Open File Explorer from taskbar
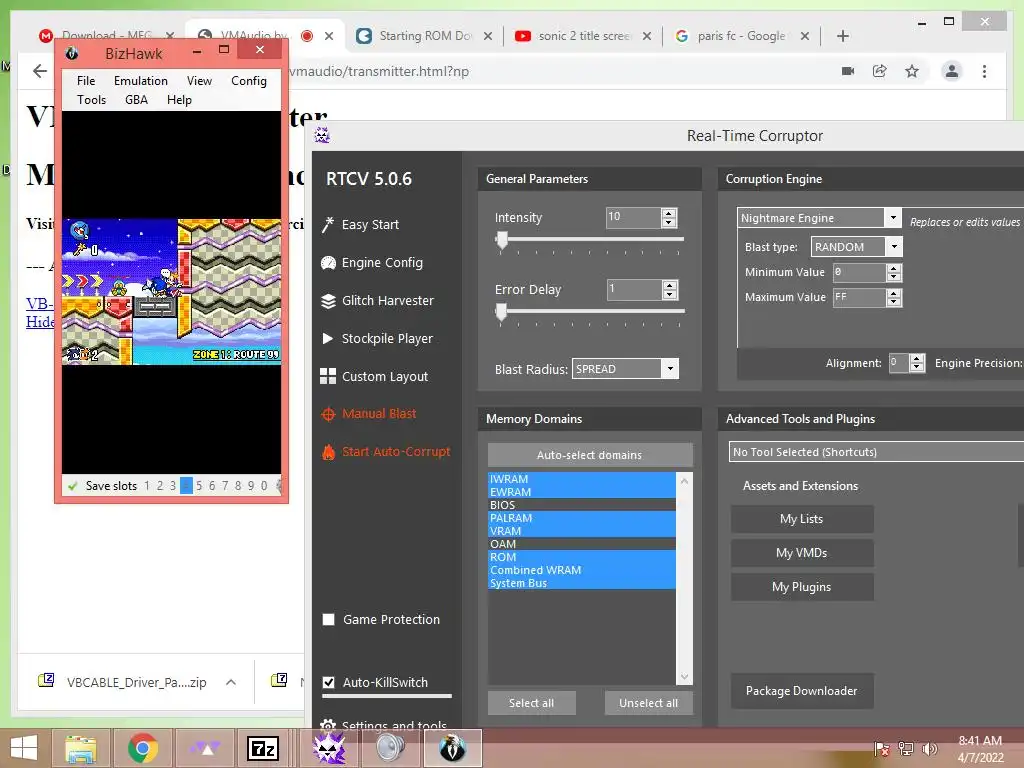 coord(80,748)
